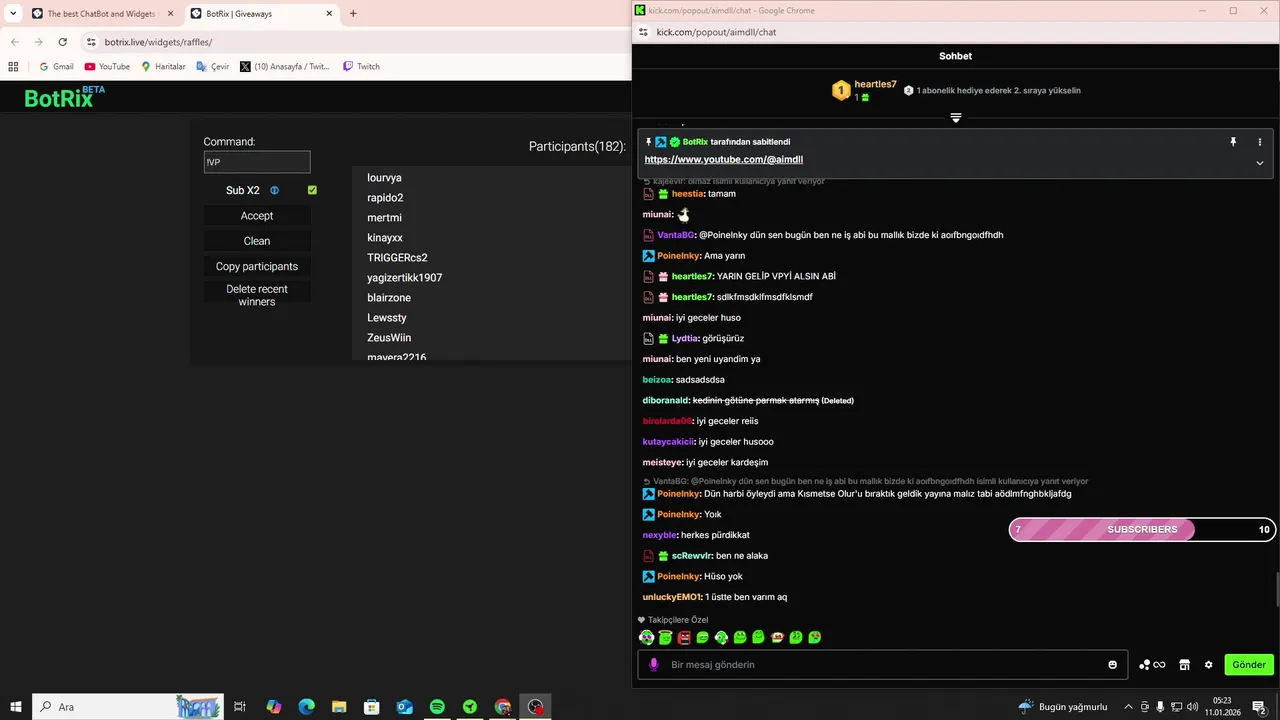Open Outlook from the taskbar
The width and height of the screenshot is (1280, 720).
click(404, 707)
